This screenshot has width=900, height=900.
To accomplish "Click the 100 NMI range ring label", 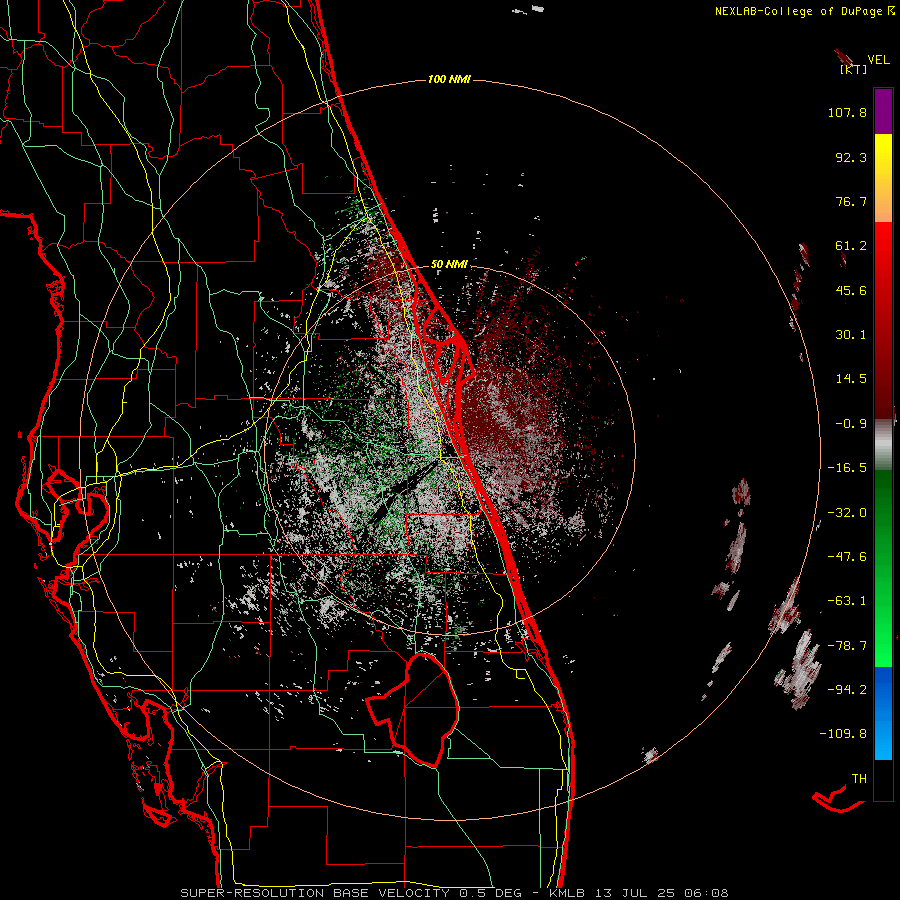I will click(449, 79).
